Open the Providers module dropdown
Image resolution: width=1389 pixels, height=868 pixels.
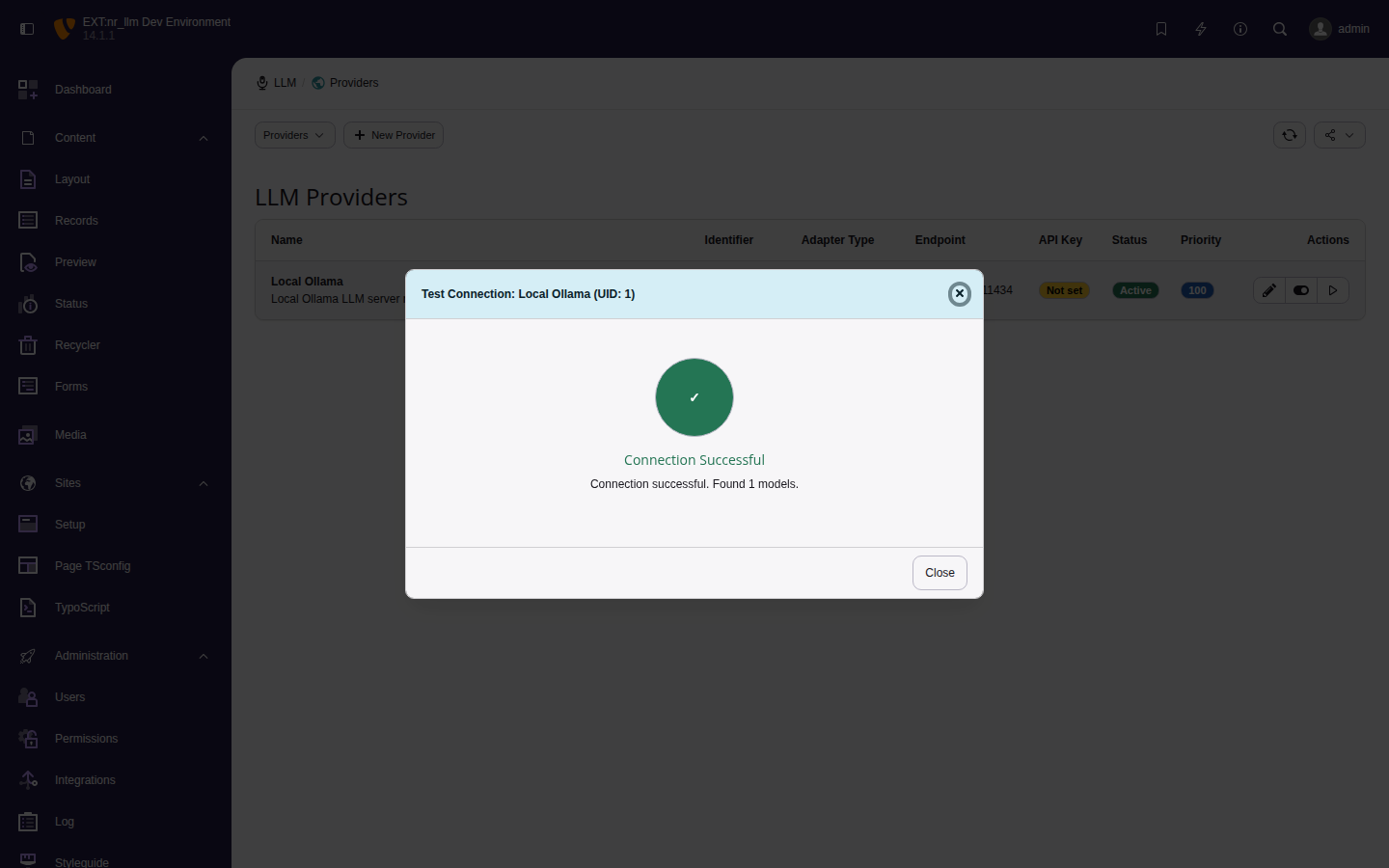click(x=294, y=135)
